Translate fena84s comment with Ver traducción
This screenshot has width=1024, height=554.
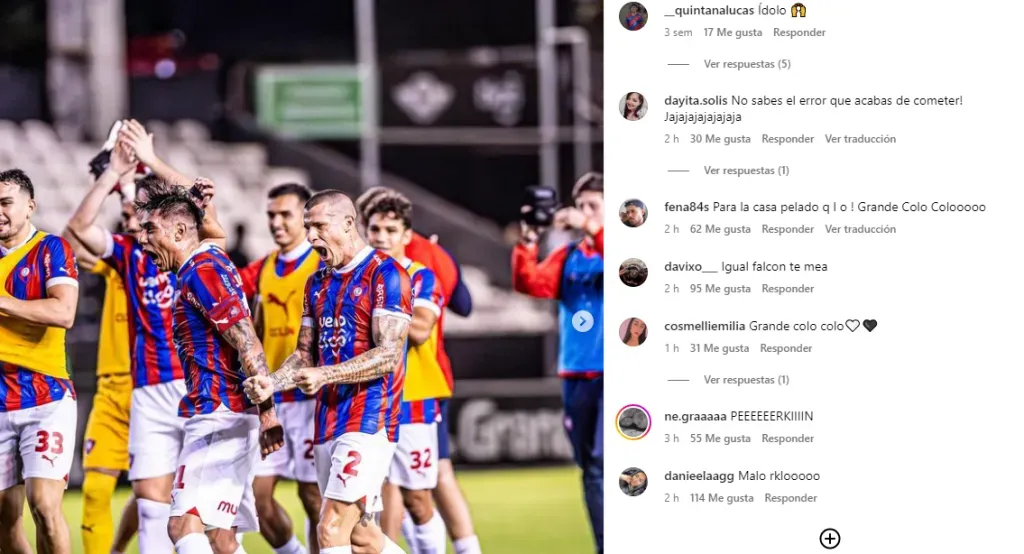click(860, 229)
